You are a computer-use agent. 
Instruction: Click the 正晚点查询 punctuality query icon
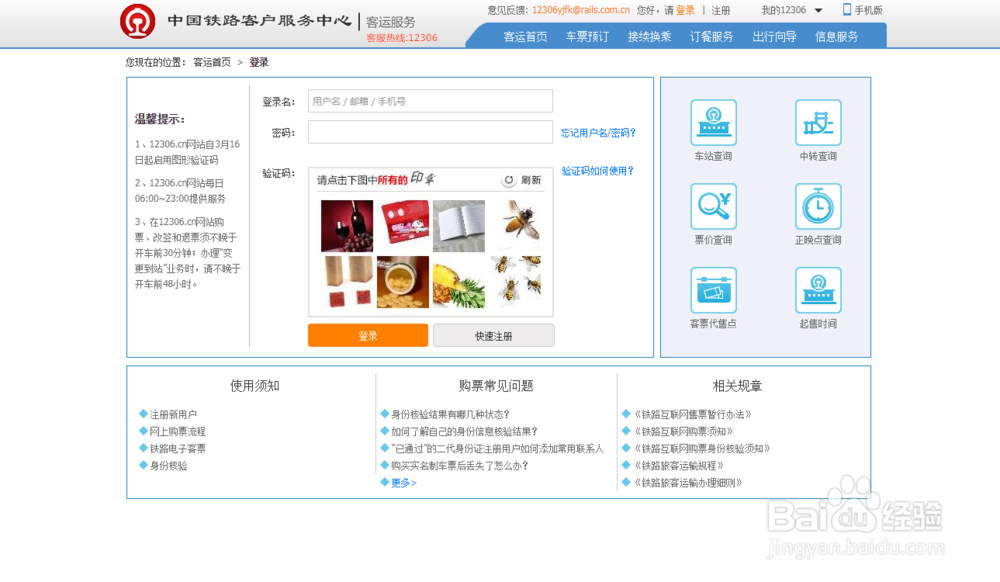click(818, 207)
